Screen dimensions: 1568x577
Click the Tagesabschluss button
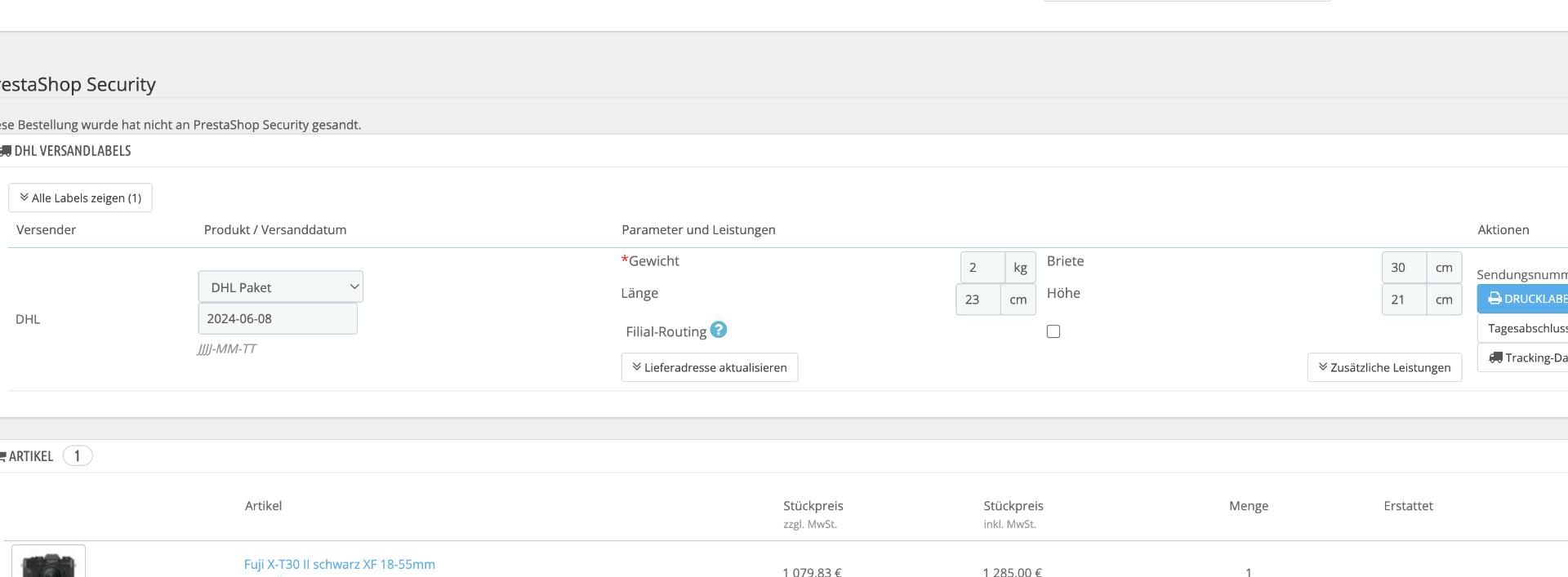1526,328
